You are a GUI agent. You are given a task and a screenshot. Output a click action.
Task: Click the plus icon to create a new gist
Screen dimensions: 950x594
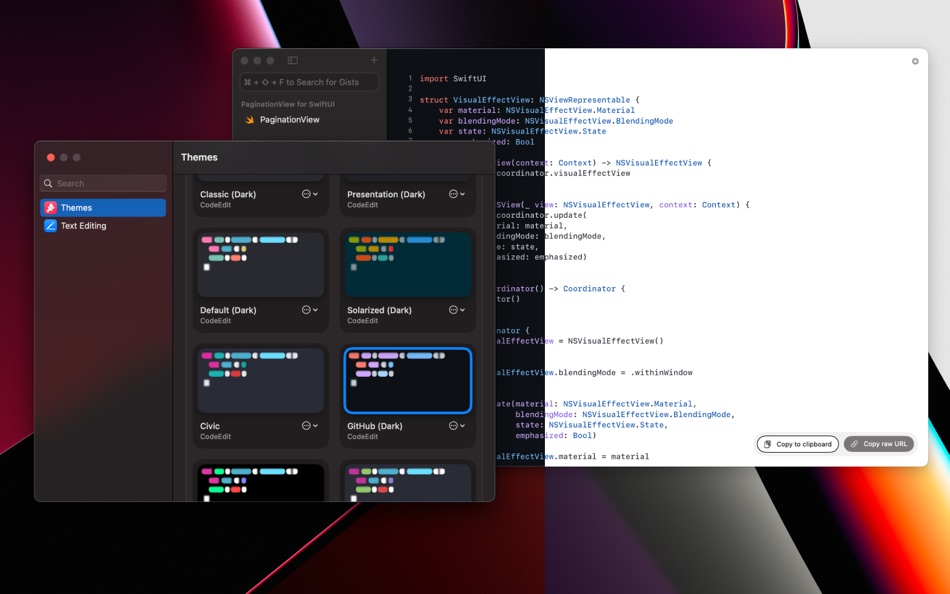[x=375, y=60]
